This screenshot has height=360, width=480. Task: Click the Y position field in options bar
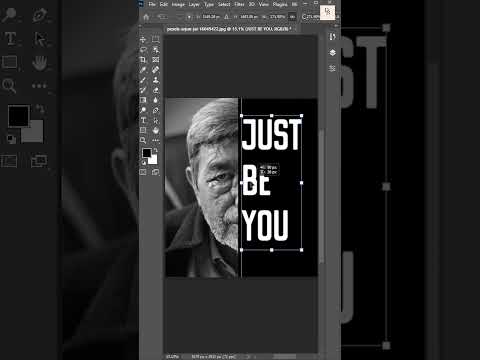coord(249,17)
